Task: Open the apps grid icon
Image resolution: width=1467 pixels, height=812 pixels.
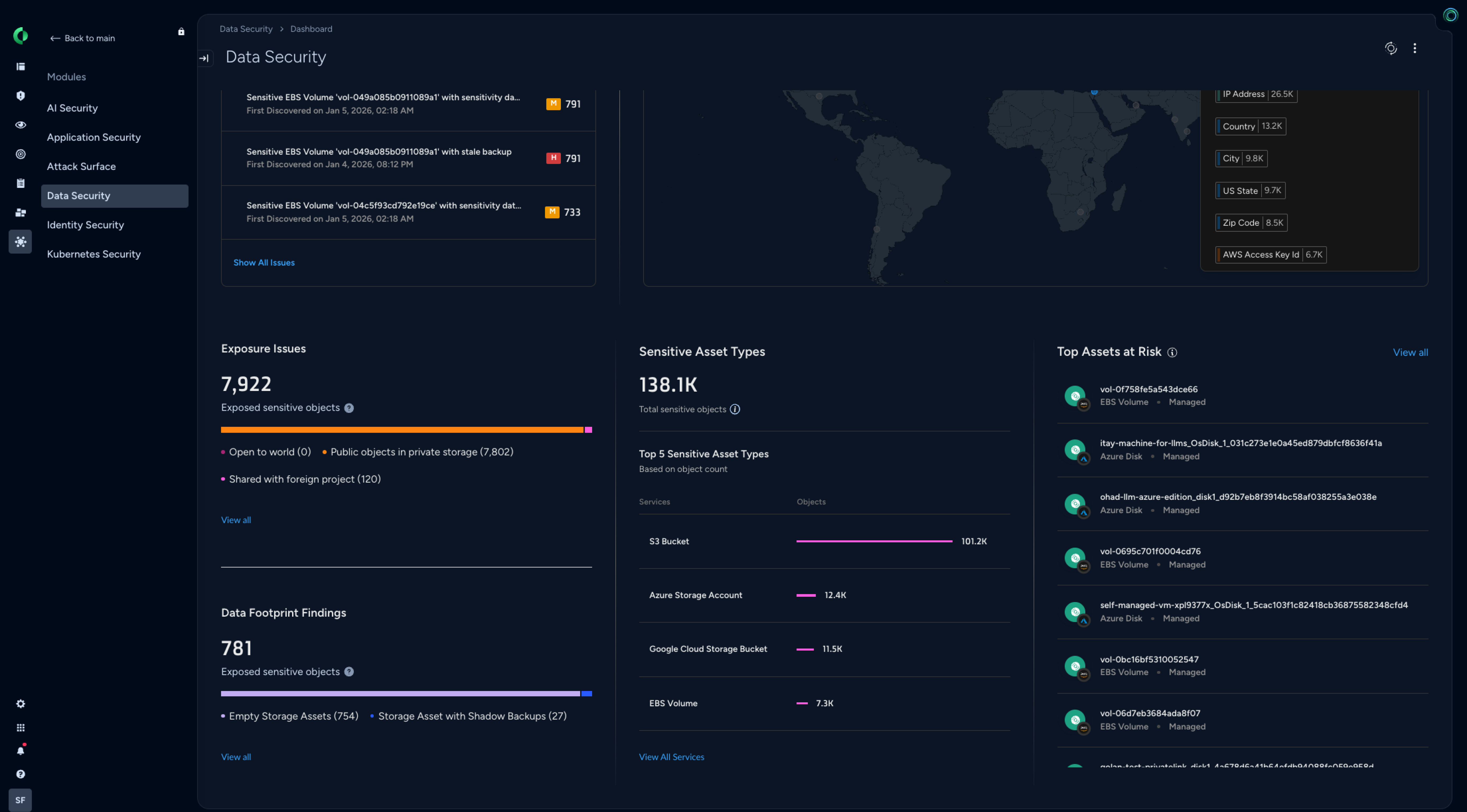Action: [x=21, y=728]
